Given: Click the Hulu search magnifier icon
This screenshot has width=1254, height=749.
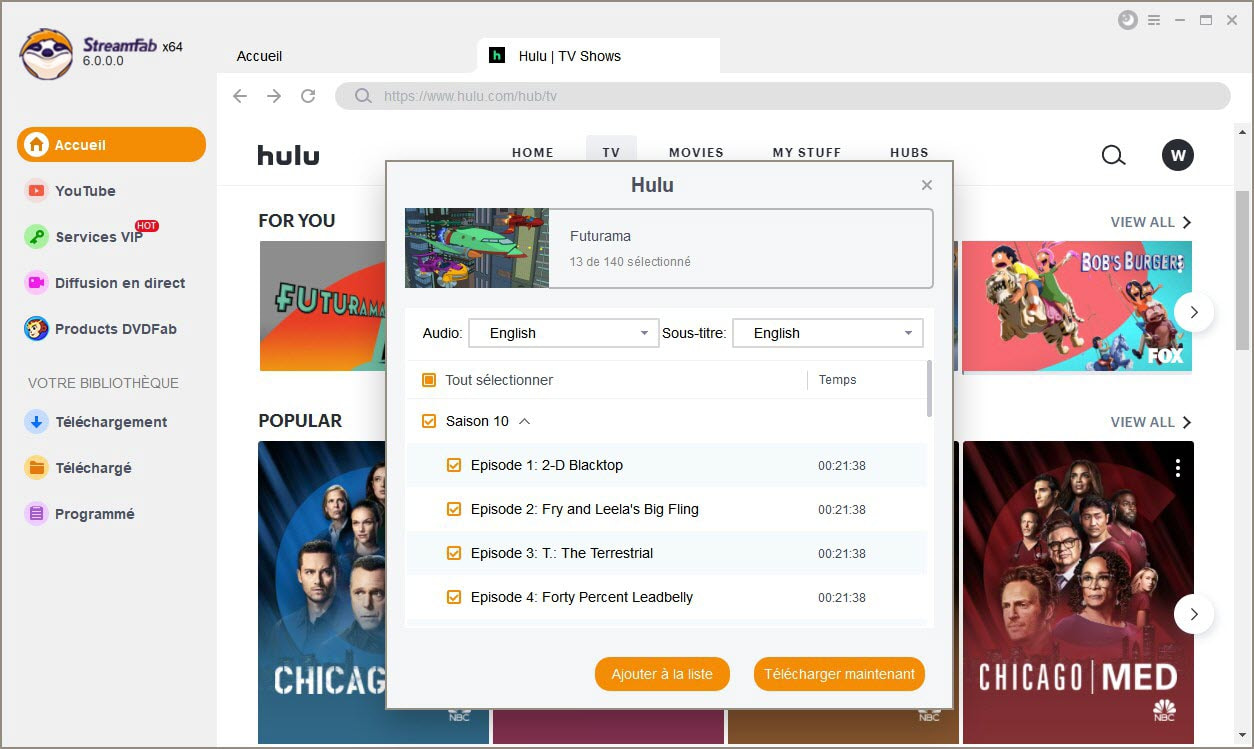Looking at the screenshot, I should pos(1113,155).
